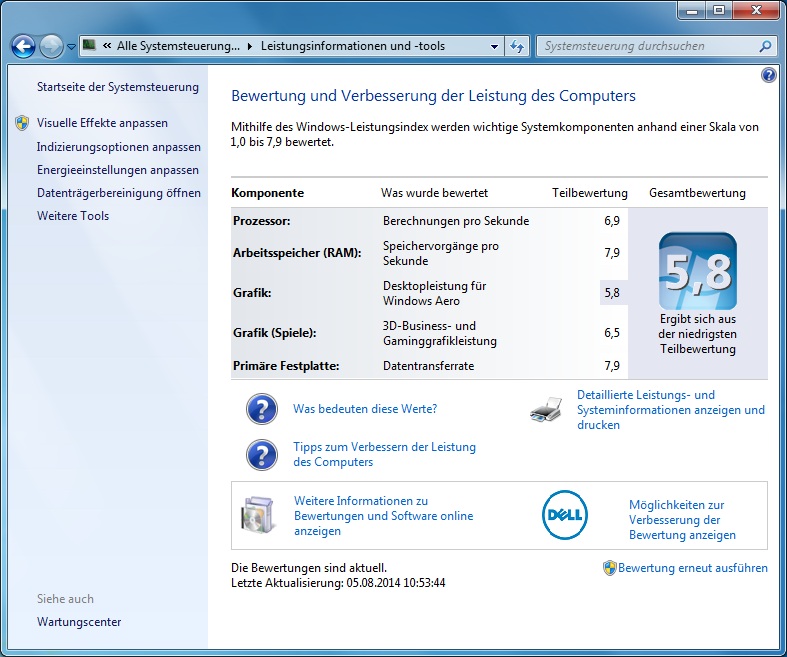Select the Grafik (Spiele) row label
Viewport: 787px width, 657px height.
point(275,333)
